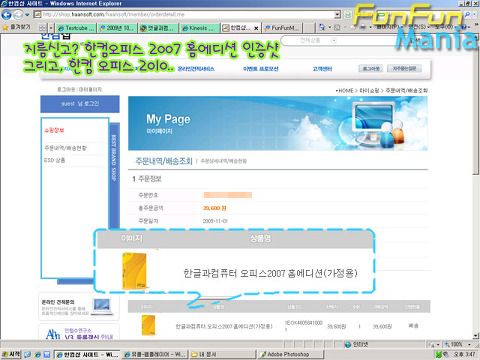Click the 이벤트 프로모션 menu link
Screen dimensions: 480x360
(261, 69)
